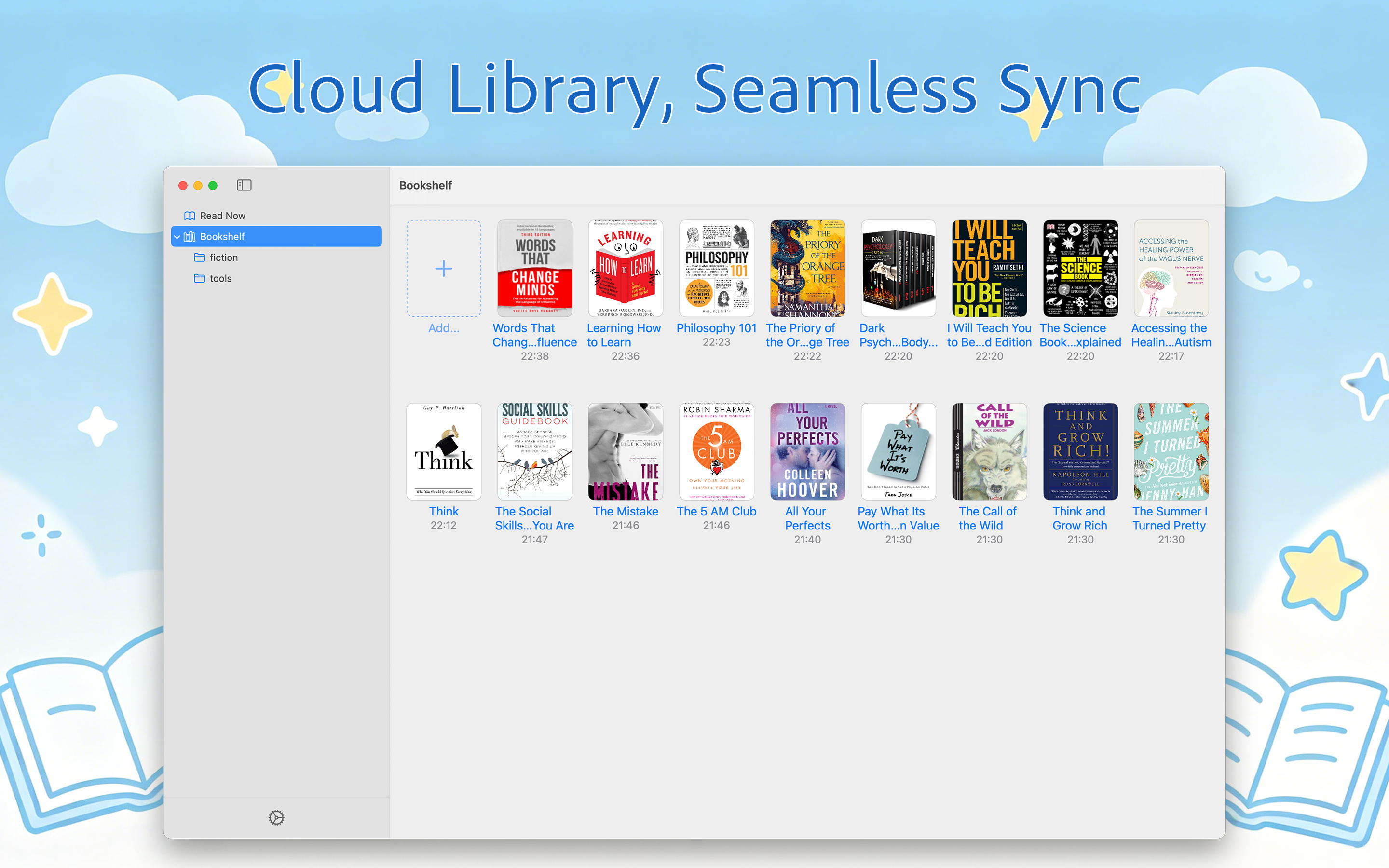Open Think book cover by Harrison

444,451
